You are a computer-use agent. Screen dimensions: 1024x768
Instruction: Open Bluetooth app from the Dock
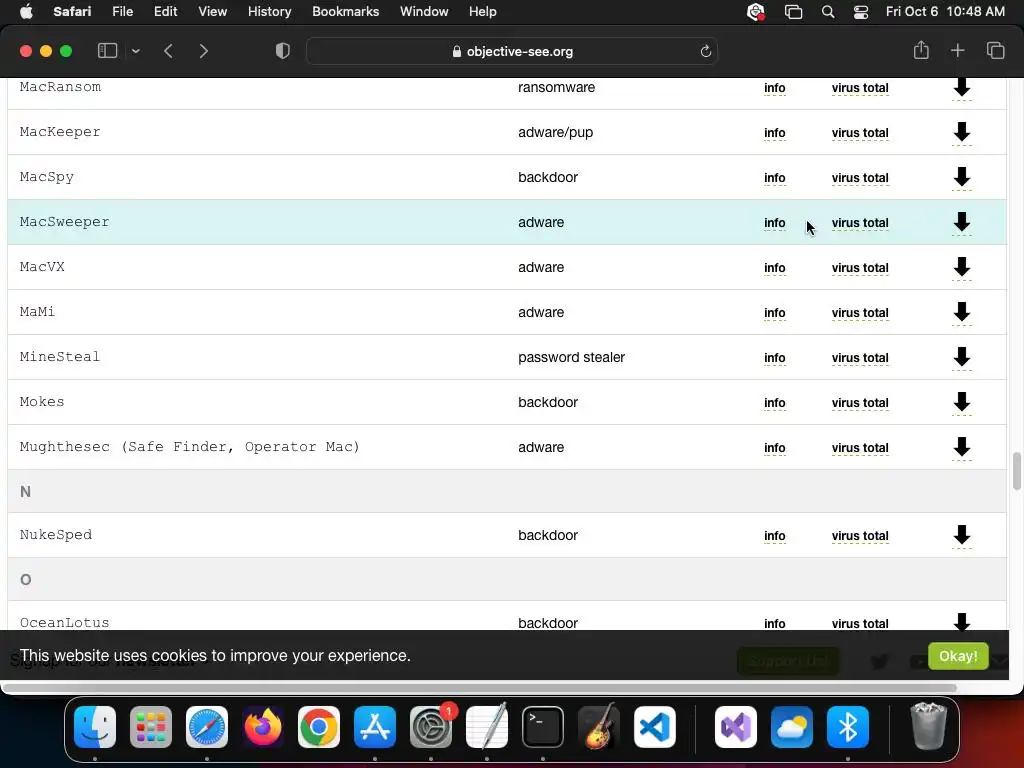pyautogui.click(x=848, y=727)
